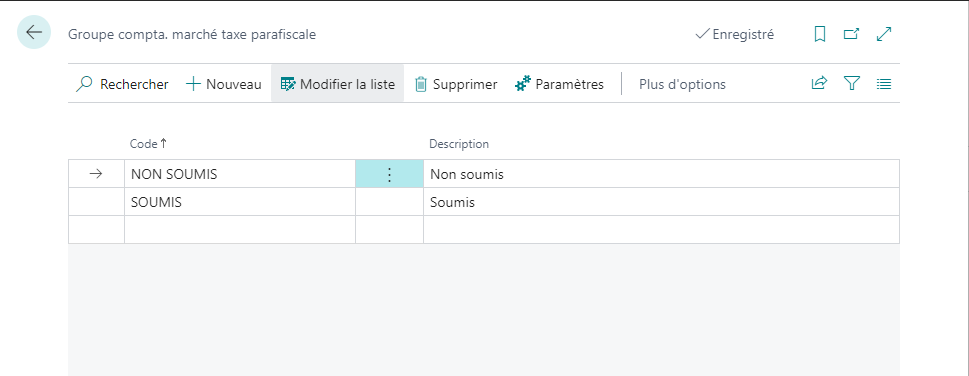Expand page with diagonal arrows icon
Viewport: 969px width, 376px height.
(884, 35)
